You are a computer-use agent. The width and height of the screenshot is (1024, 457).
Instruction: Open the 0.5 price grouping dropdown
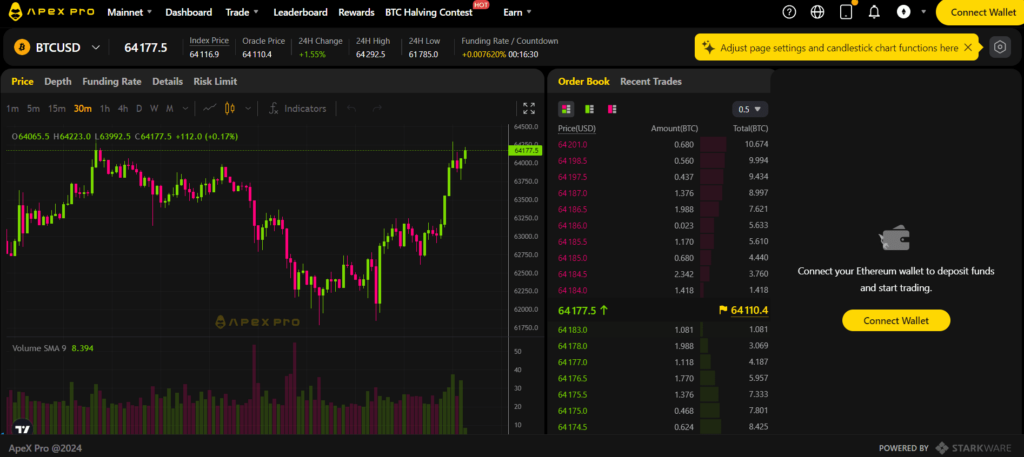750,109
